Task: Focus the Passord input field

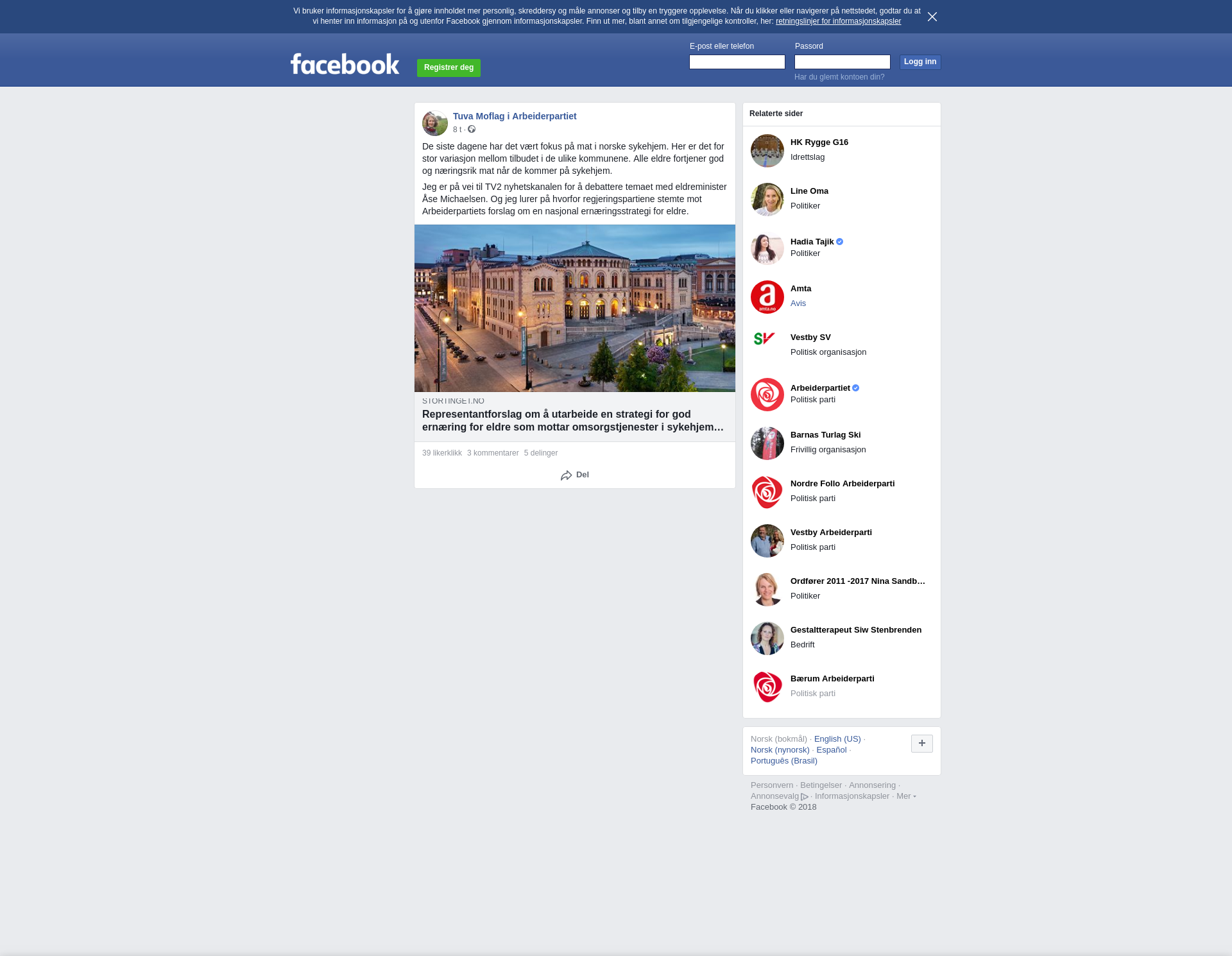Action: click(843, 62)
